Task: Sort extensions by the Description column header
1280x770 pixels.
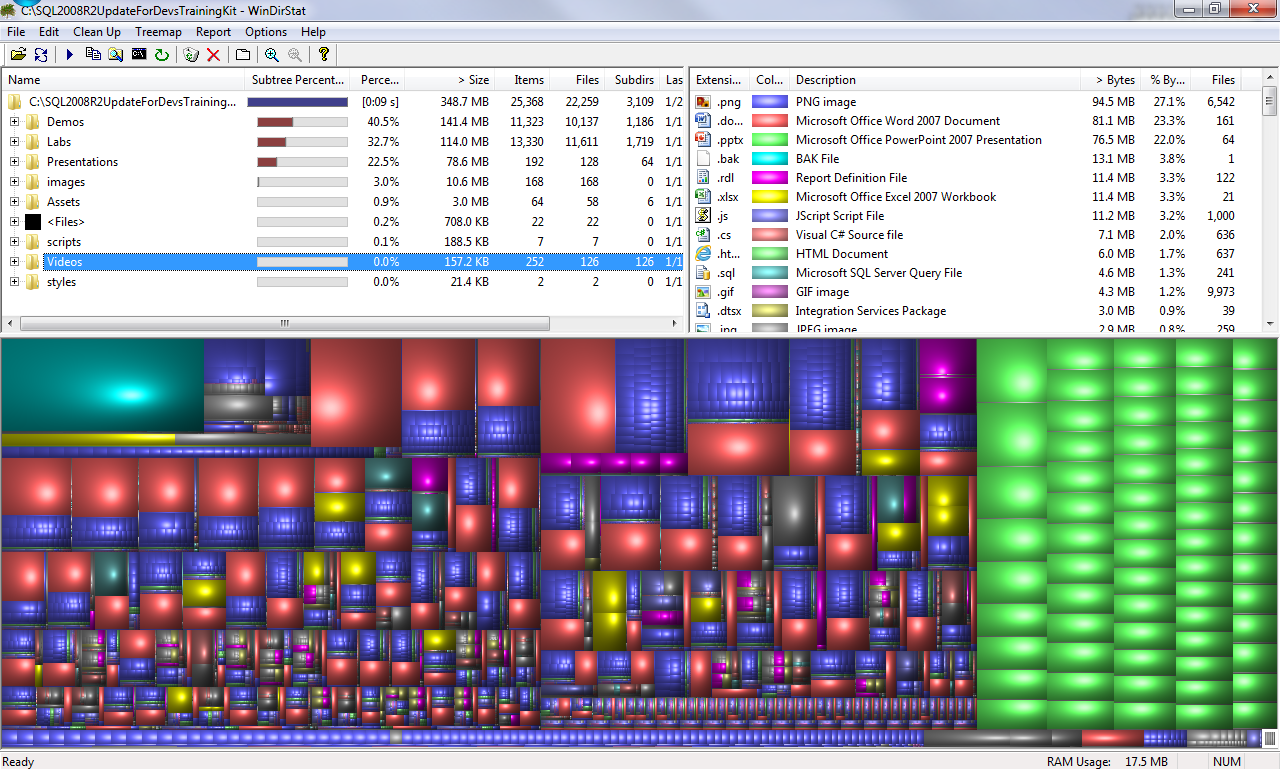Action: pos(935,80)
